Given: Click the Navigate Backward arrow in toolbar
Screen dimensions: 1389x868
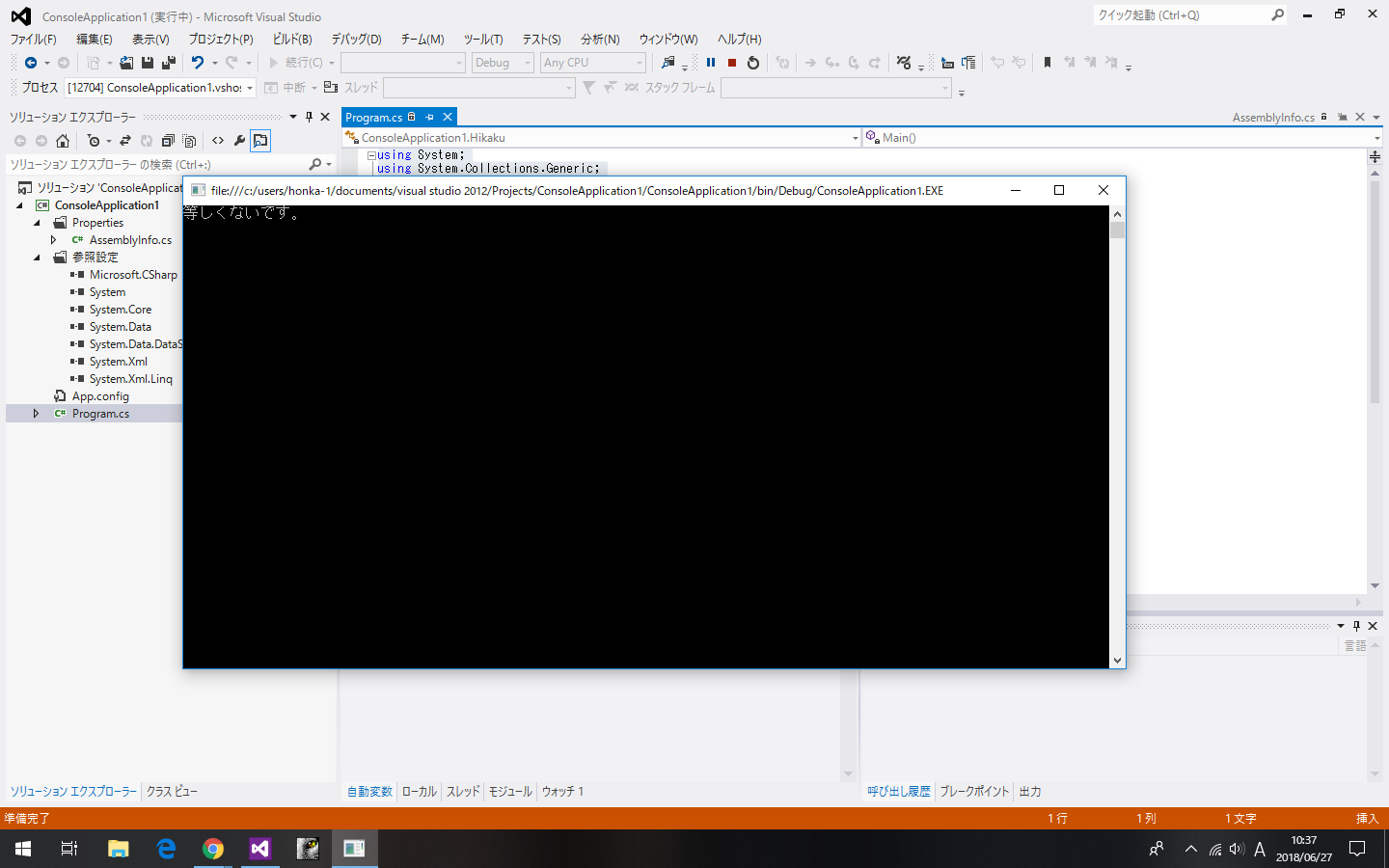Looking at the screenshot, I should click(31, 63).
